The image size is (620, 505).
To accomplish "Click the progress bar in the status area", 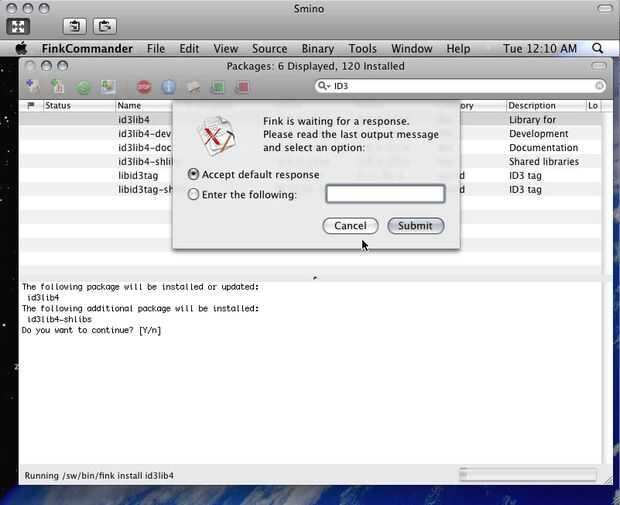I will 527,475.
